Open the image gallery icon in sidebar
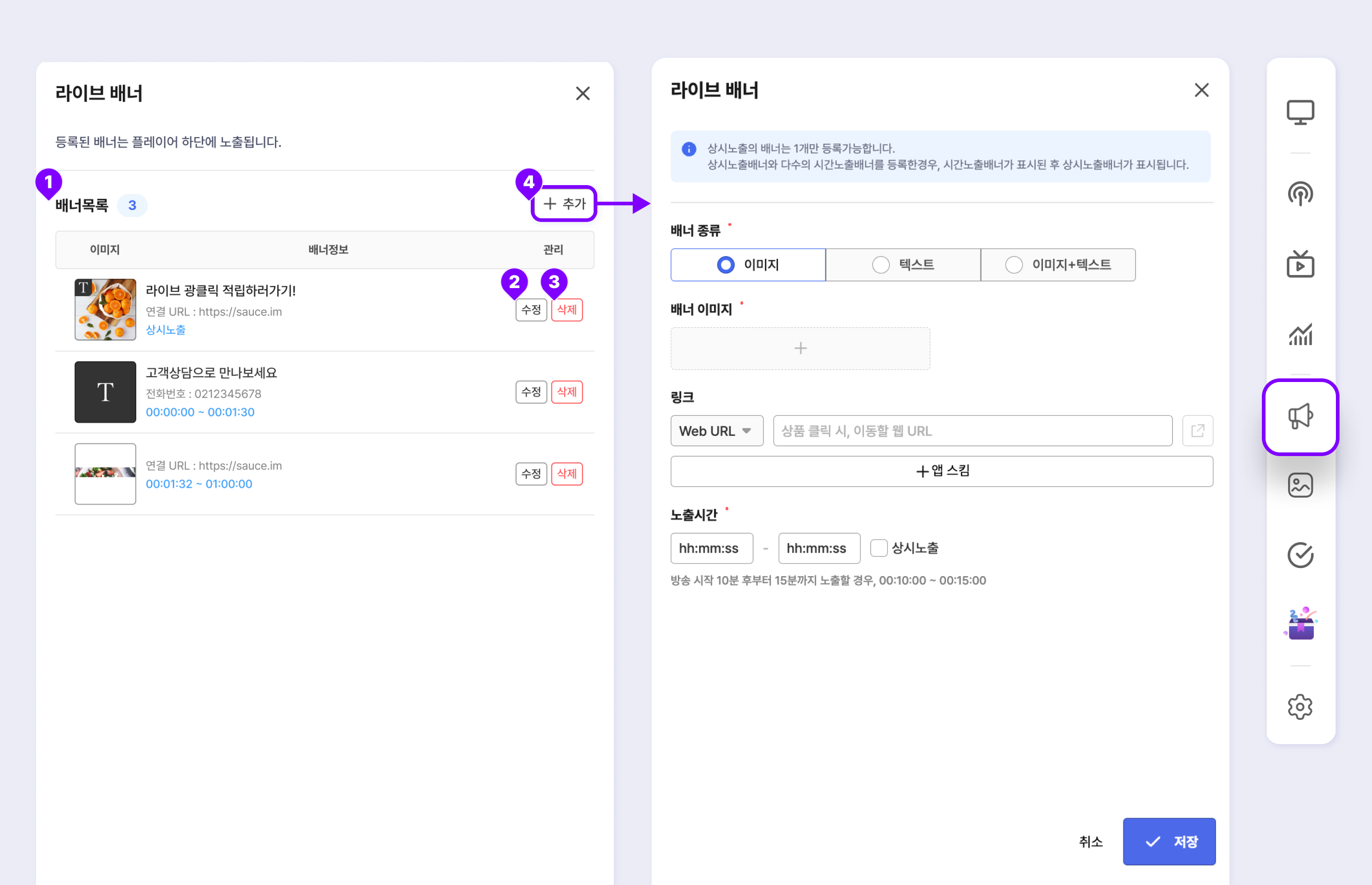The image size is (1372, 885). pyautogui.click(x=1300, y=485)
